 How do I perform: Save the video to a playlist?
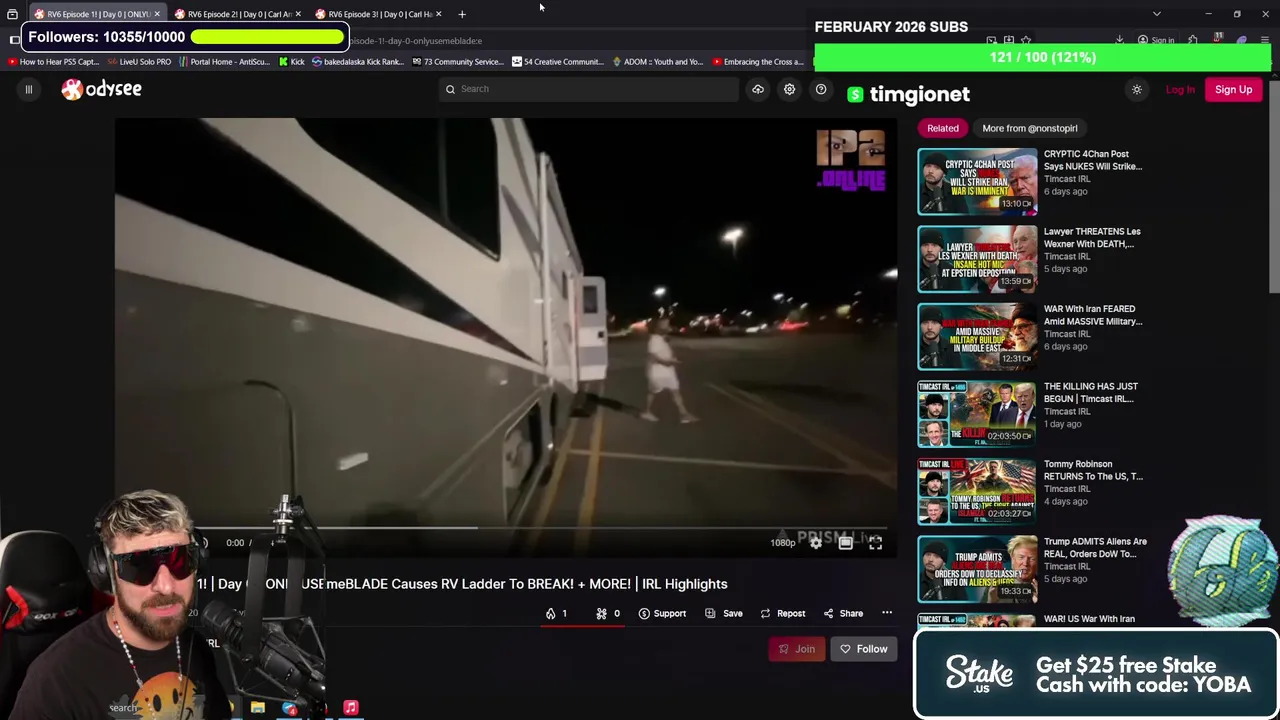(724, 613)
